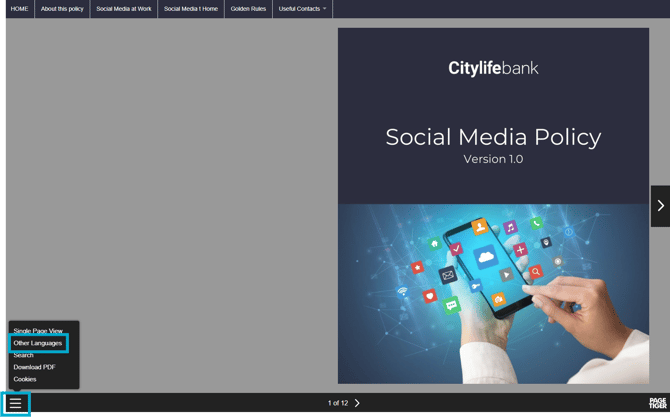This screenshot has height=417, width=670.
Task: Select Single Page View option
Action: point(38,331)
